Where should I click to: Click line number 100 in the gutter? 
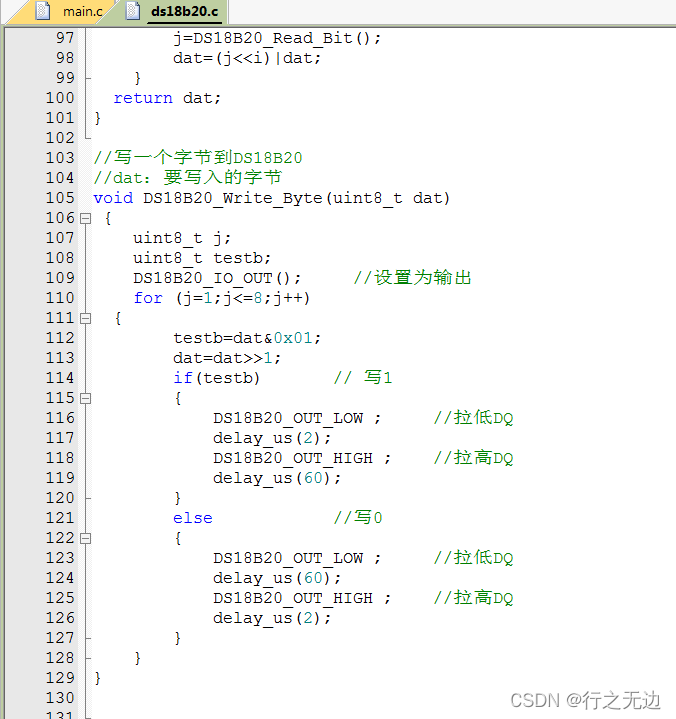coord(60,98)
